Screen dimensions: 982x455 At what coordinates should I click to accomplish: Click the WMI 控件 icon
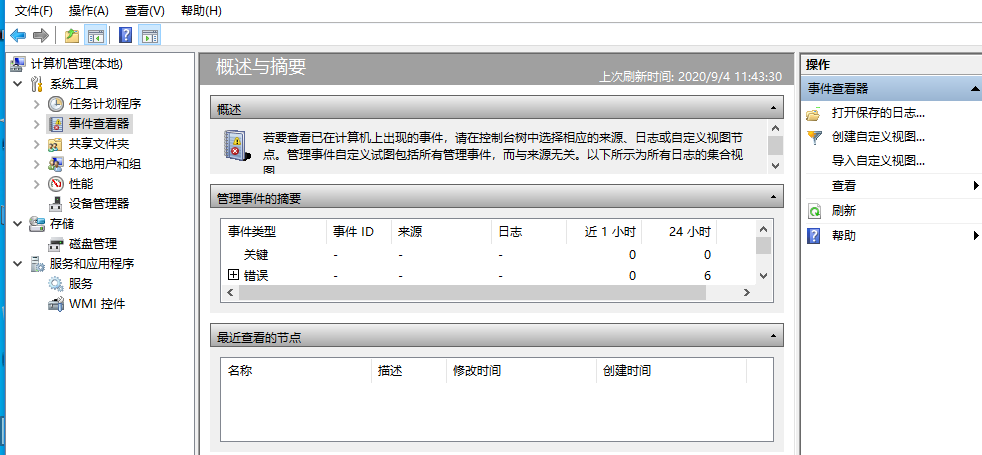click(56, 304)
